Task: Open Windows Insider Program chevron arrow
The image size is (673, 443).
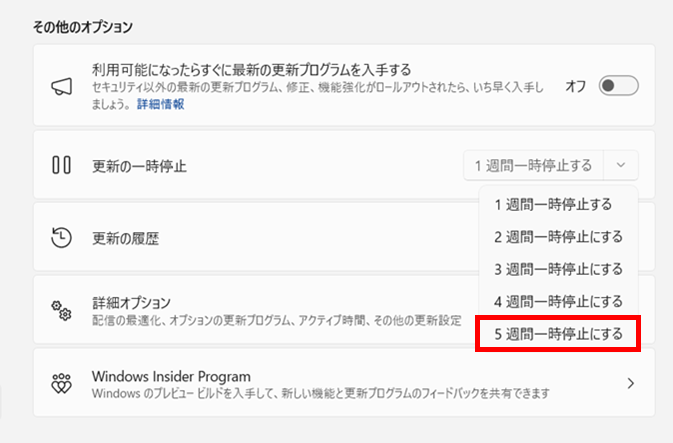Action: pos(630,383)
